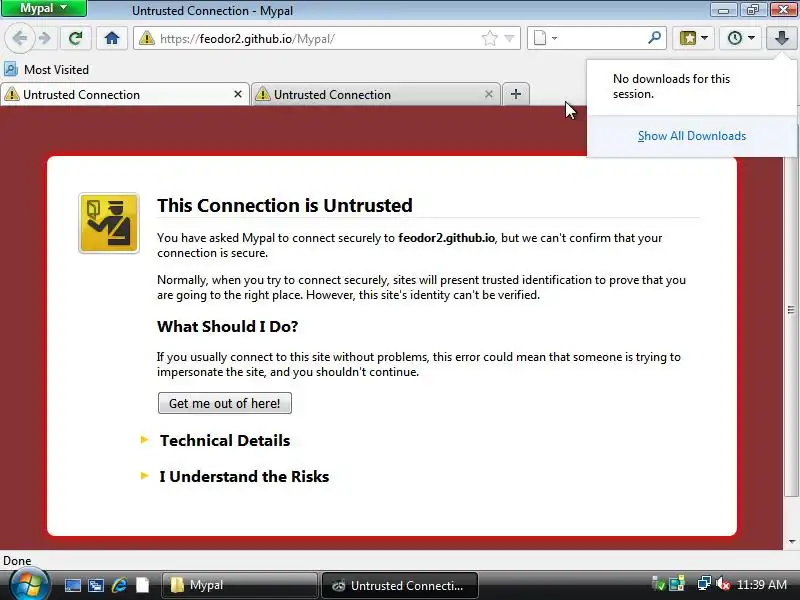Viewport: 800px width, 600px height.
Task: Launch Internet Explorer from the quick launch
Action: click(x=119, y=585)
